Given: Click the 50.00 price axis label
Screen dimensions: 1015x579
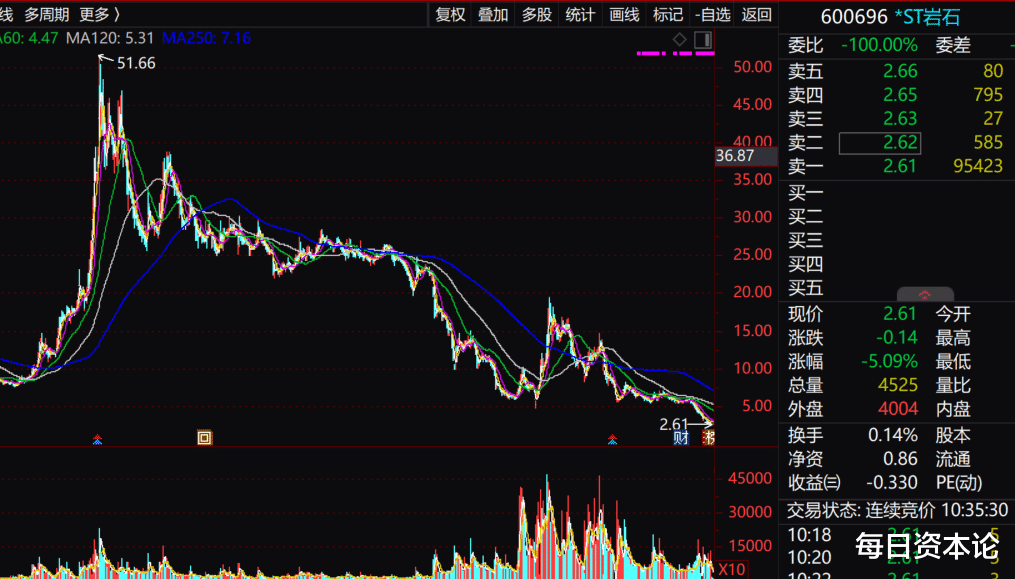Looking at the screenshot, I should [752, 67].
